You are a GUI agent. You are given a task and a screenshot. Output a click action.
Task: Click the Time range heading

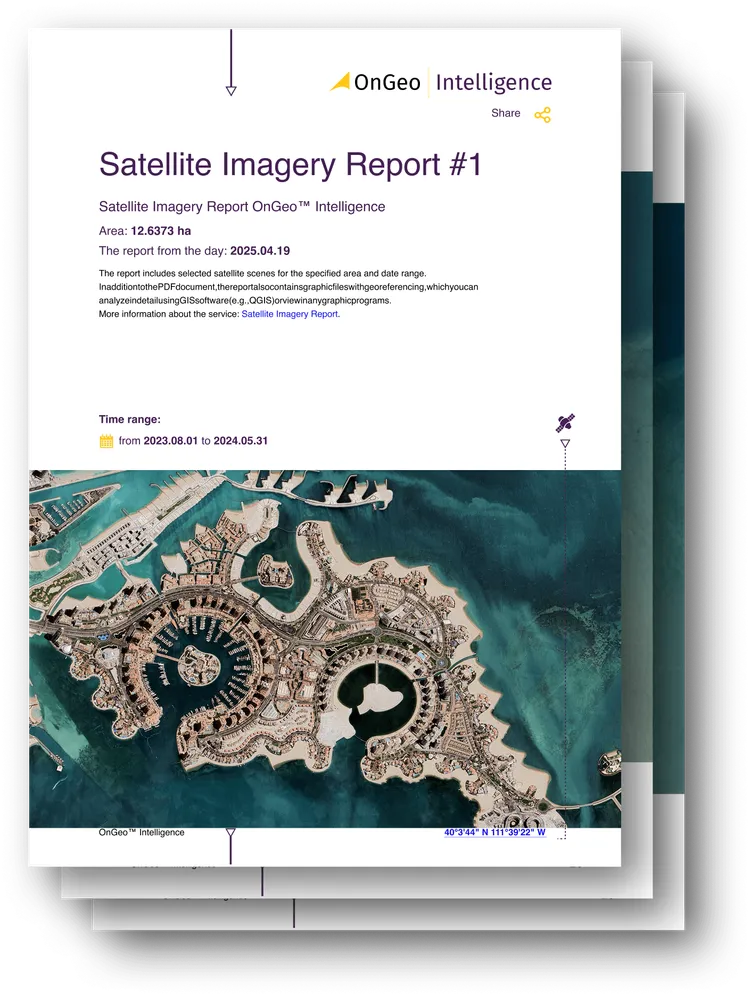(130, 419)
